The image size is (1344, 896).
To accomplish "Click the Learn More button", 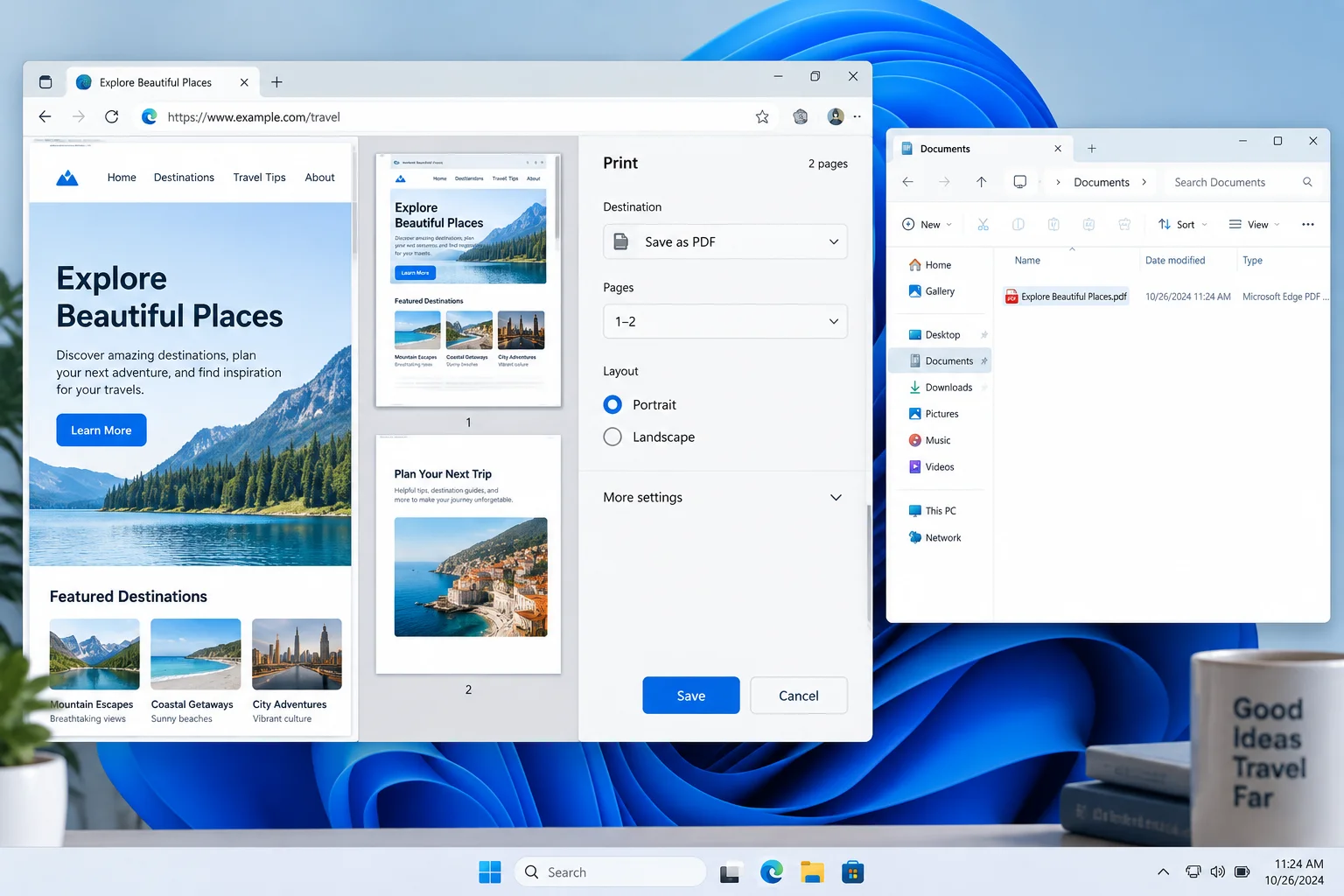I will 101,430.
